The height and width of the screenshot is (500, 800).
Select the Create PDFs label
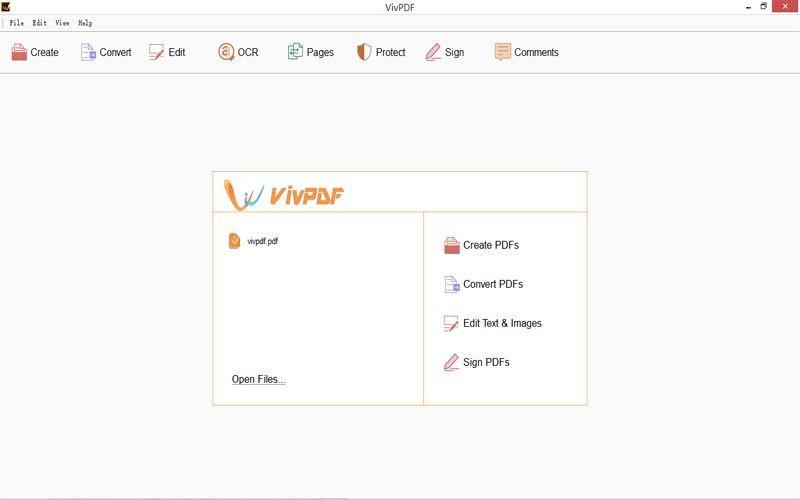pos(491,245)
